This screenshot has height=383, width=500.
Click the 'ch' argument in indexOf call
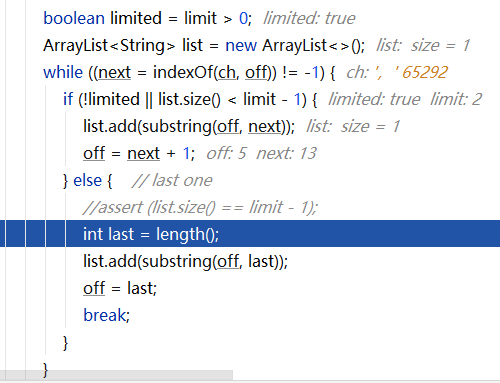click(227, 73)
